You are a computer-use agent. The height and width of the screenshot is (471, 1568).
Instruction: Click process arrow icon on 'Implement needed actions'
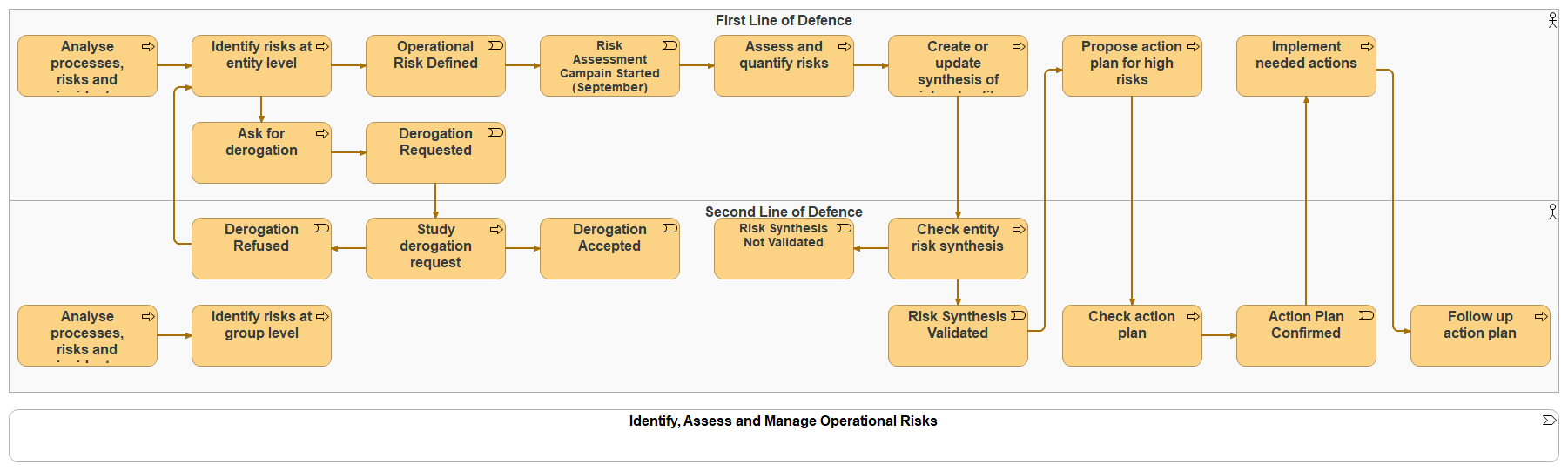(x=1367, y=46)
